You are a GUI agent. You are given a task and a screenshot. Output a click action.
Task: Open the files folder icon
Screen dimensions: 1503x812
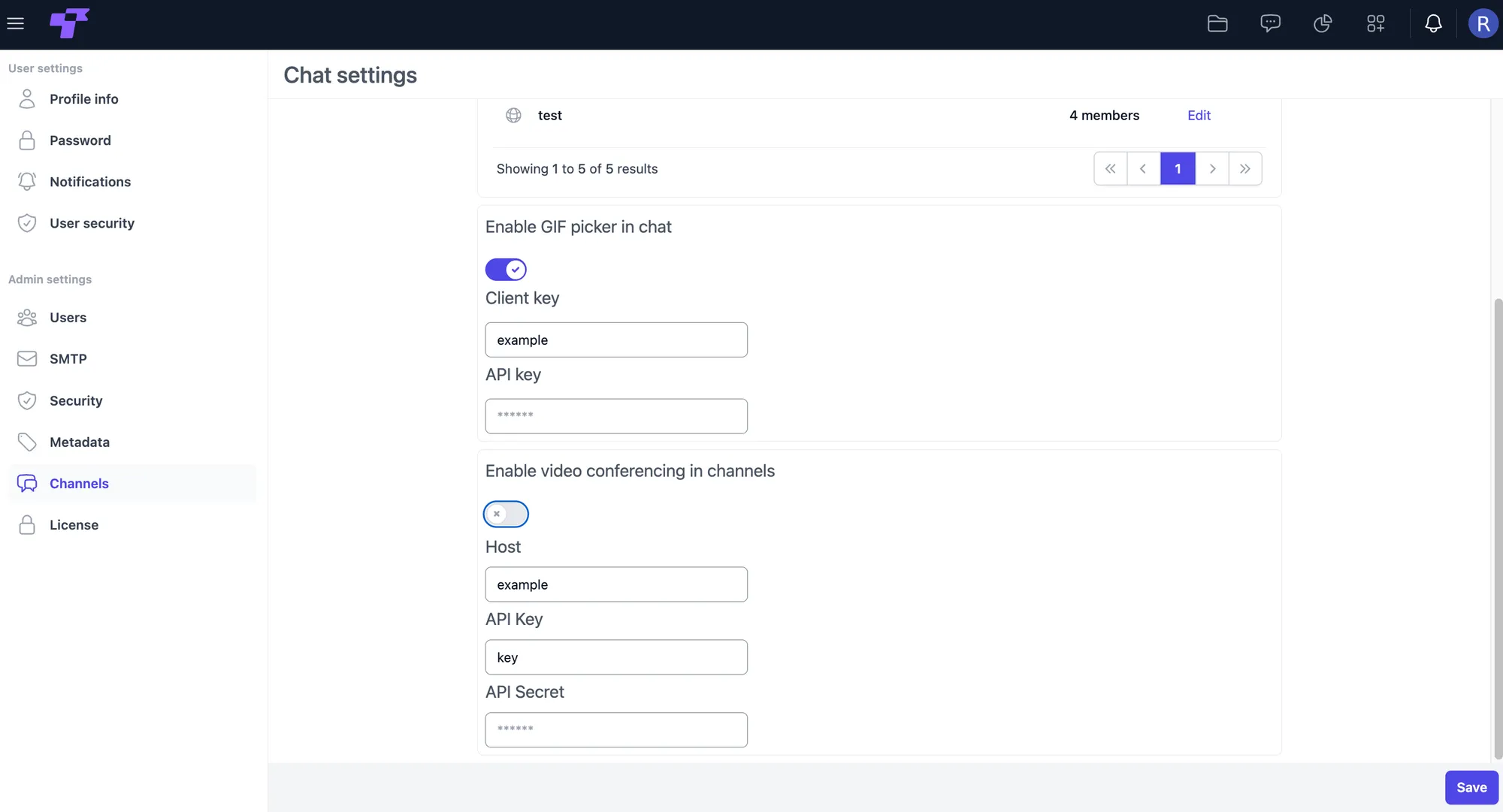1217,23
